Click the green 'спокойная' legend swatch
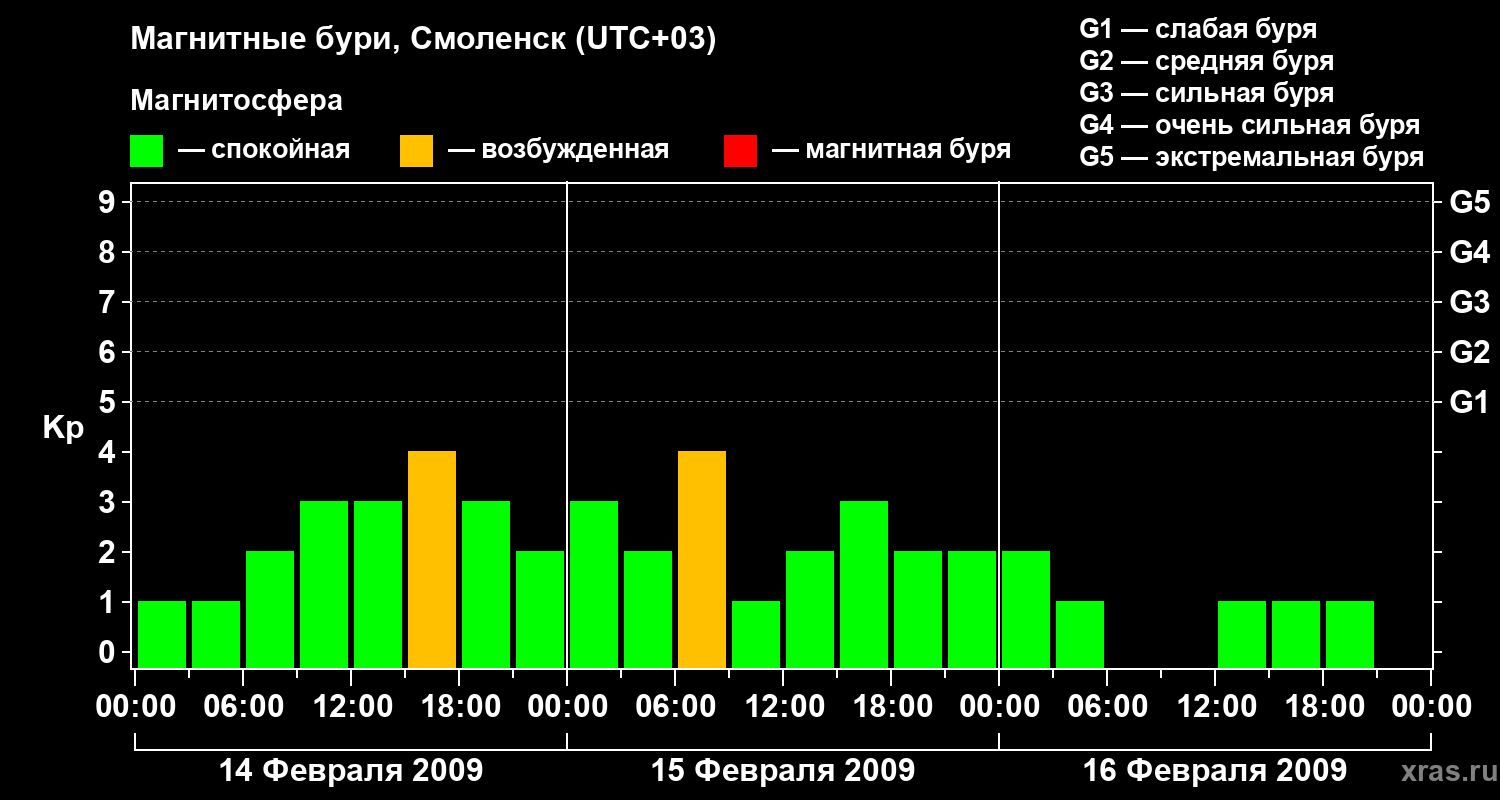1500x800 pixels. pyautogui.click(x=146, y=151)
